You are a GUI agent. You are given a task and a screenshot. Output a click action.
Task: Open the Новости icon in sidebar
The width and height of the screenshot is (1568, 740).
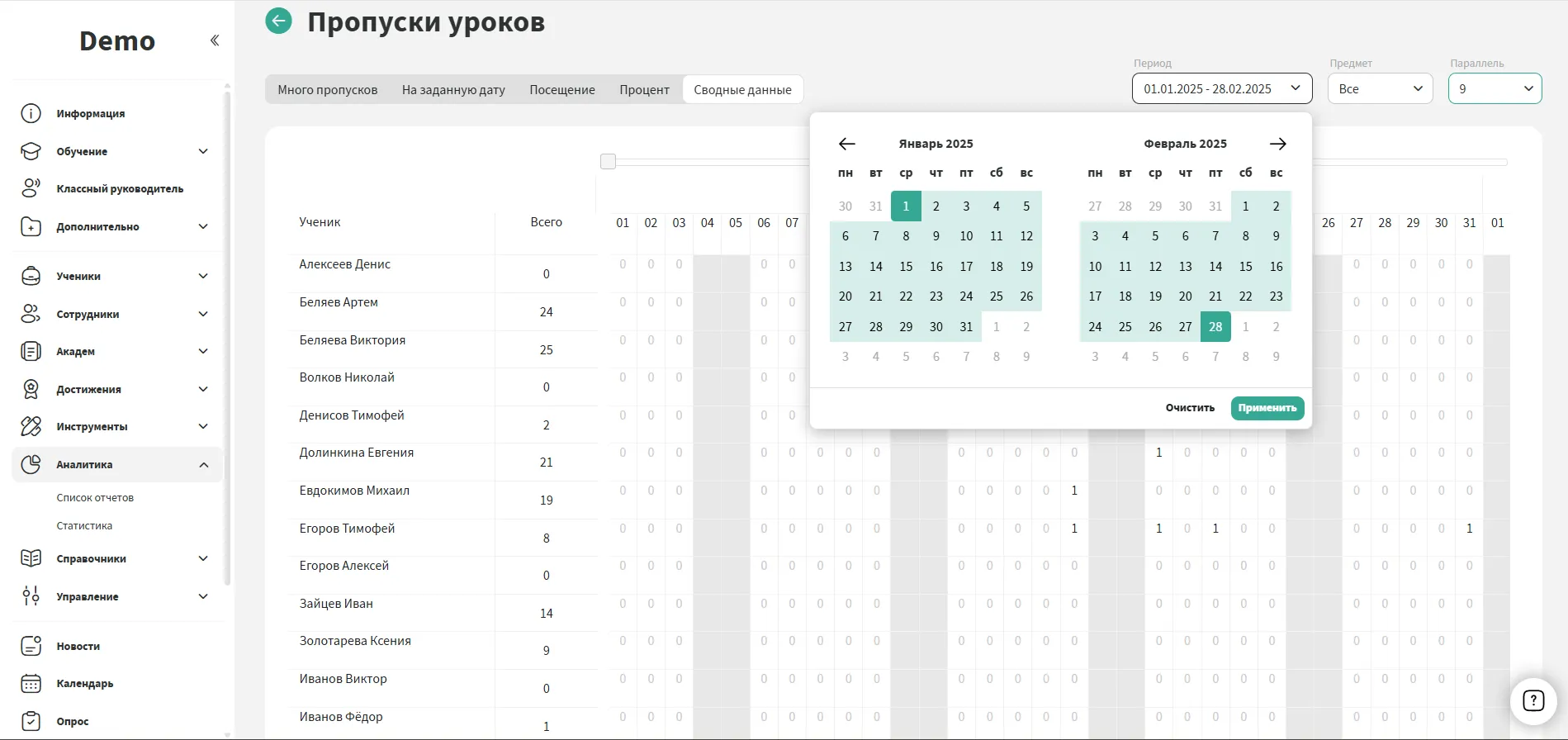(x=31, y=646)
